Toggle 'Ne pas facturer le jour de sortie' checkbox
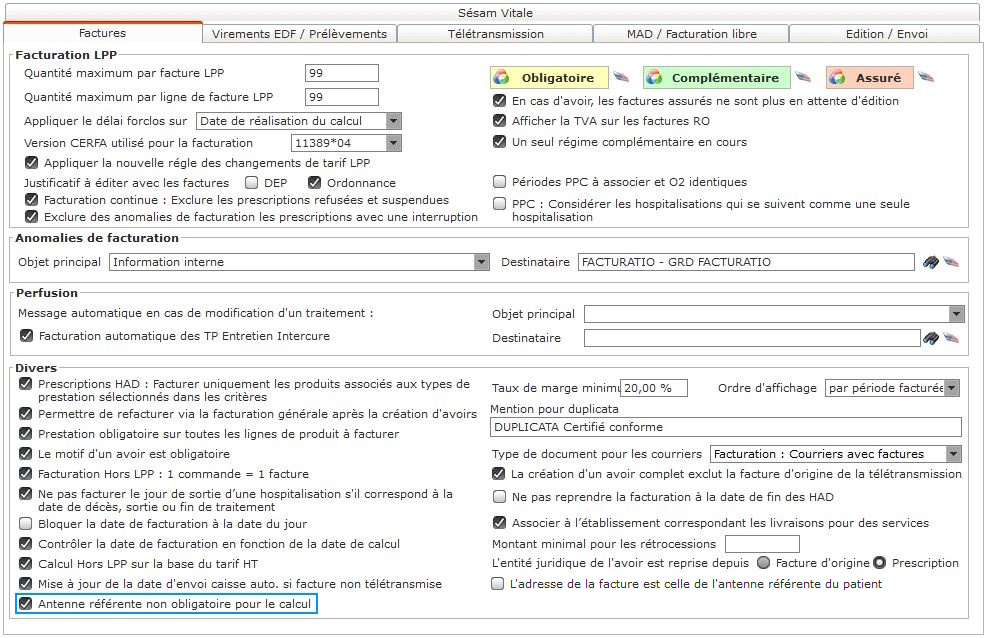The width and height of the screenshot is (987, 638). tap(25, 494)
